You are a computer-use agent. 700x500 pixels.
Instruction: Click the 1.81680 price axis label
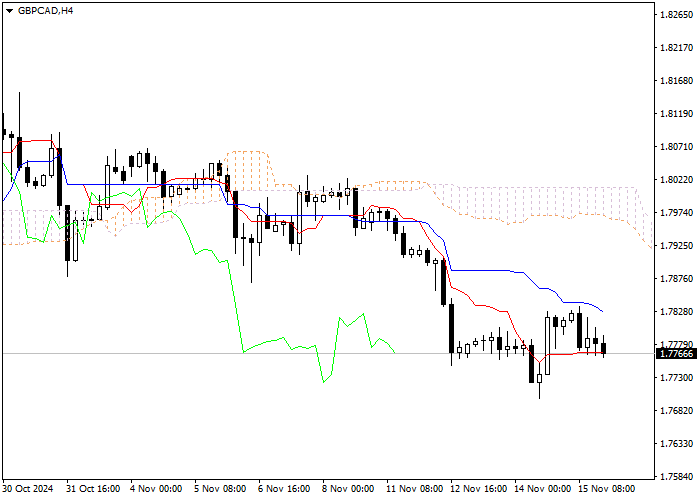coord(676,81)
